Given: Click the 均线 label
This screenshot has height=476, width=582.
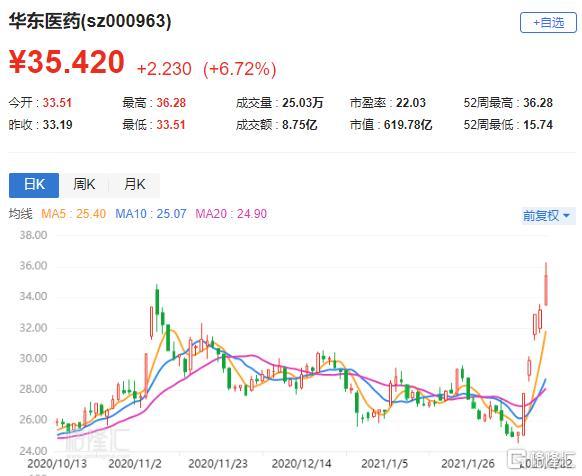Looking at the screenshot, I should click(20, 214).
